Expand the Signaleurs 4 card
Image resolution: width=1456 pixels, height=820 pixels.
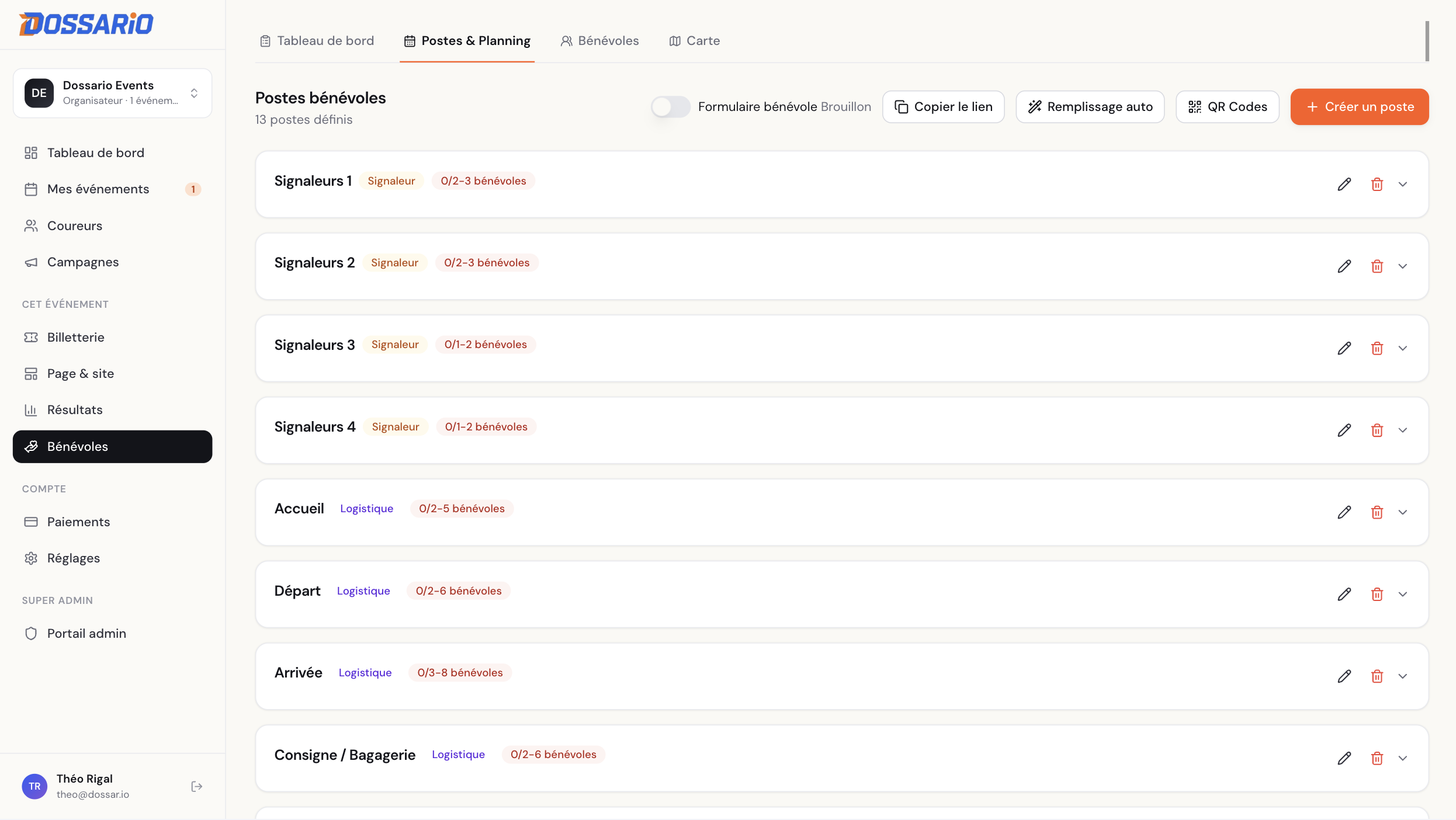(x=1403, y=430)
